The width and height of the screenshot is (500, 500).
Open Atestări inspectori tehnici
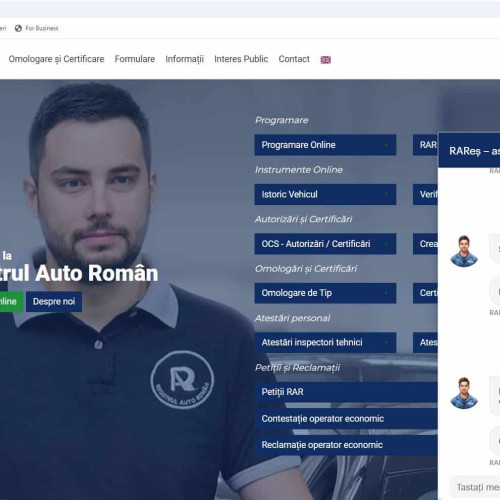[x=325, y=342]
